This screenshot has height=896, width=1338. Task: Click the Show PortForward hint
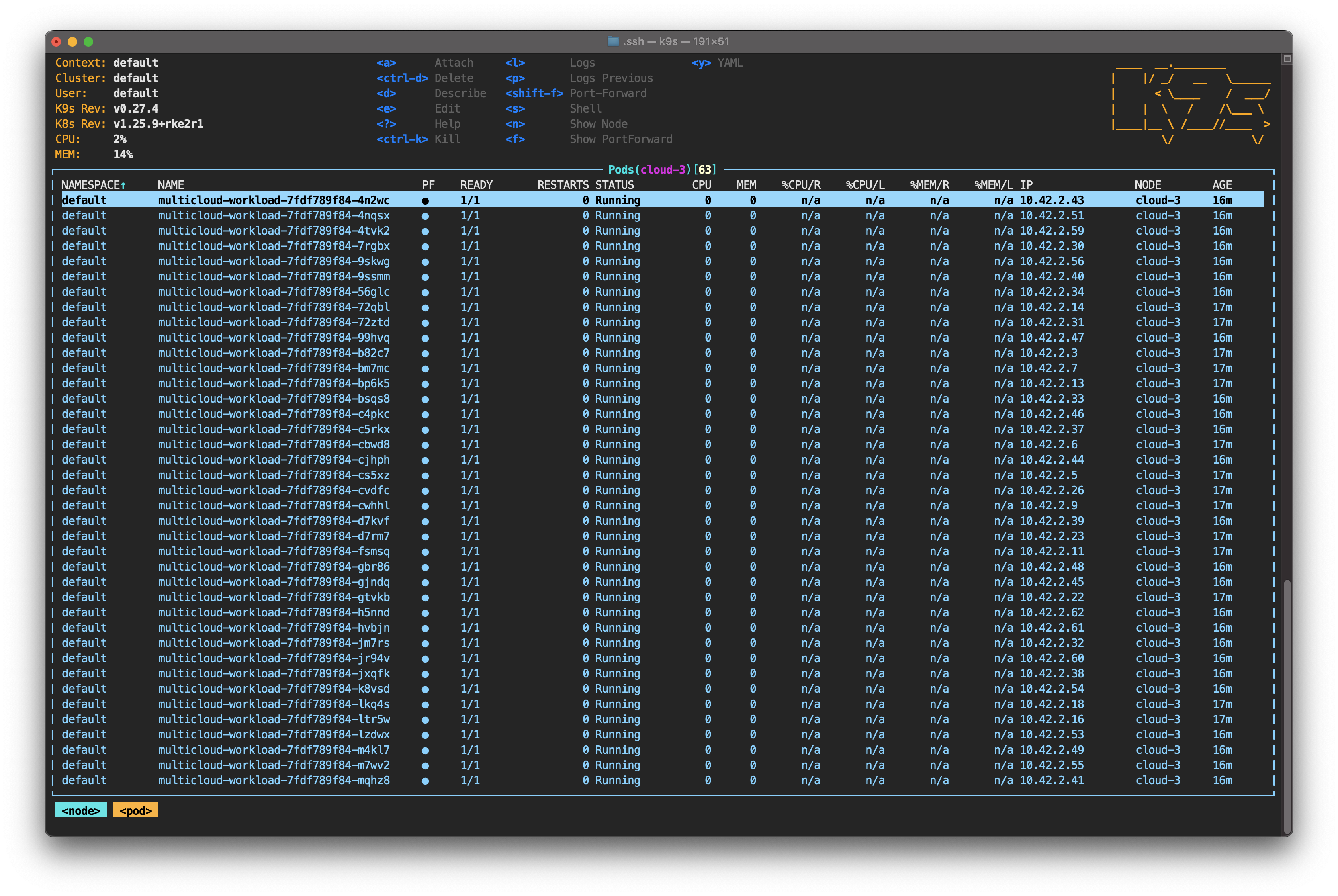[x=620, y=139]
